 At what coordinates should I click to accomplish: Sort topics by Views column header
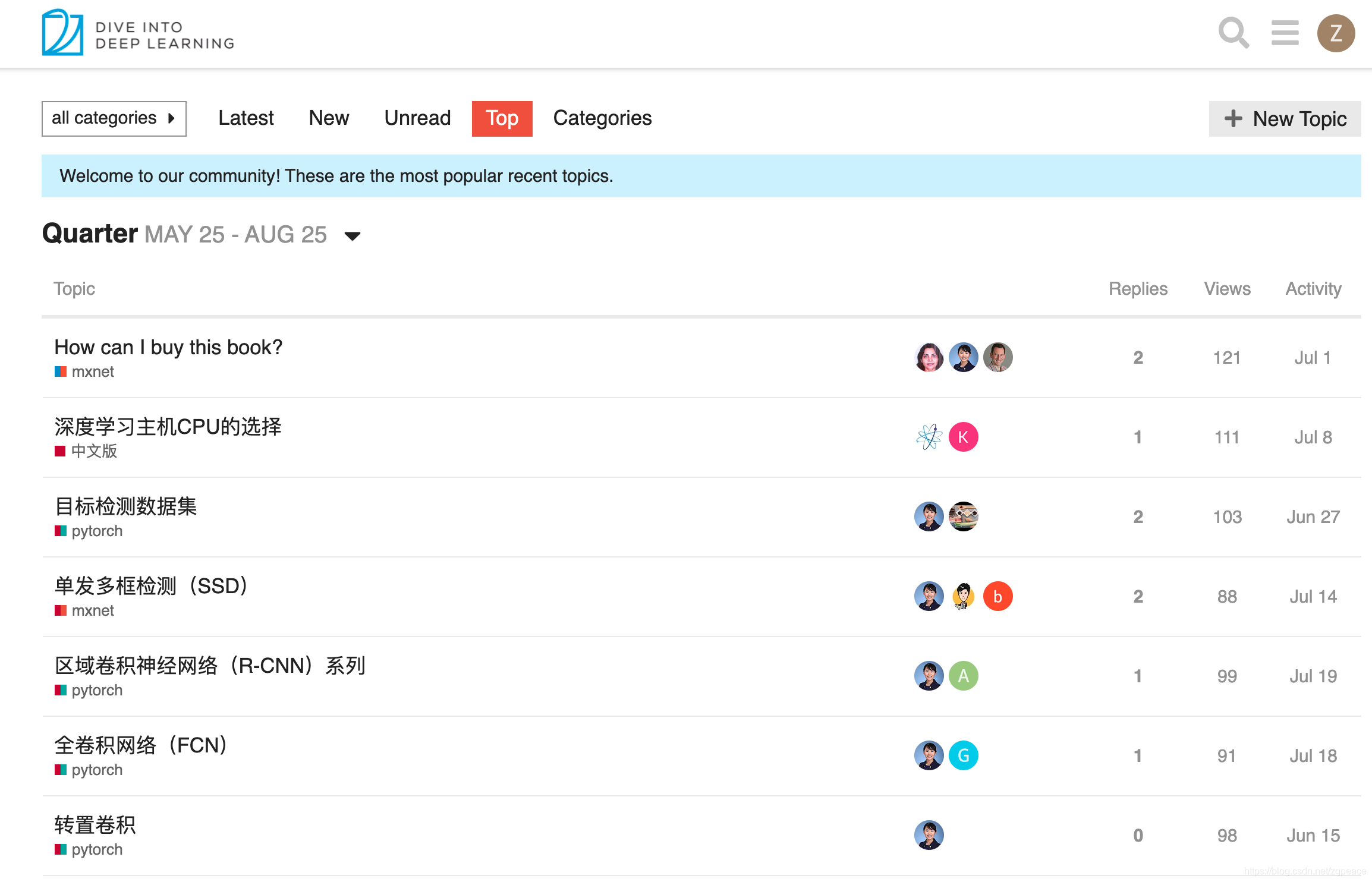(1227, 289)
